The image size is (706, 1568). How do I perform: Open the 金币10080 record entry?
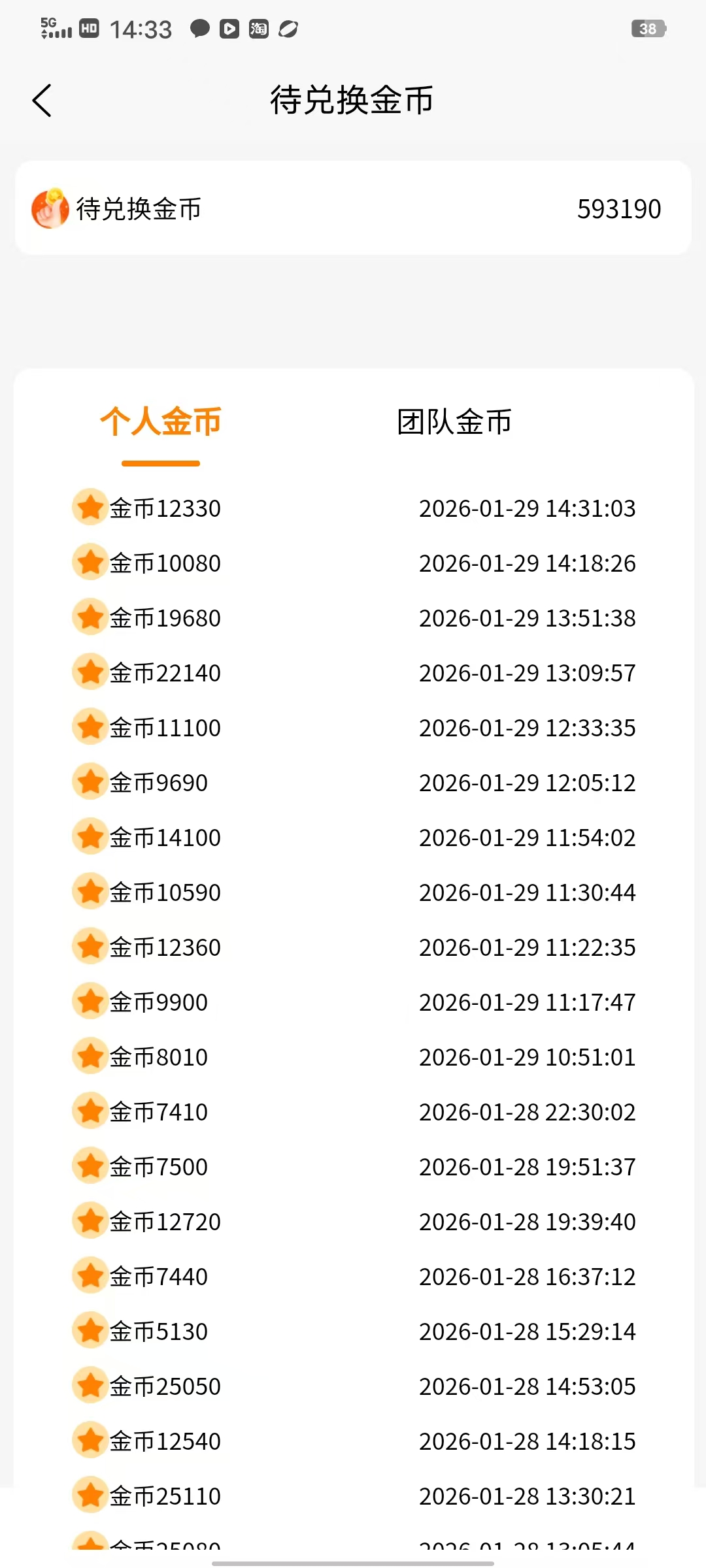pyautogui.click(x=353, y=563)
